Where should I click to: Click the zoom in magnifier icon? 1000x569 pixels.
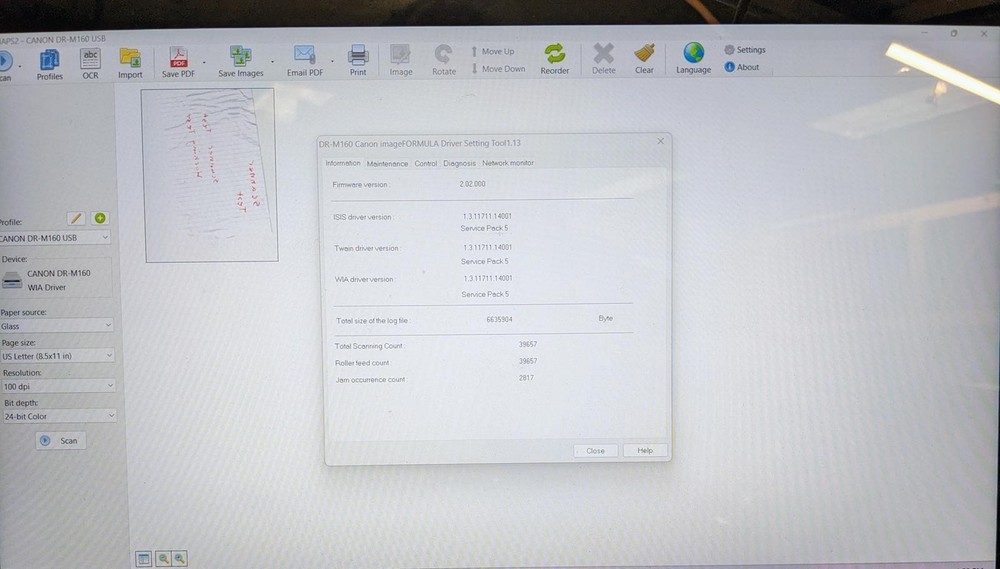(180, 559)
